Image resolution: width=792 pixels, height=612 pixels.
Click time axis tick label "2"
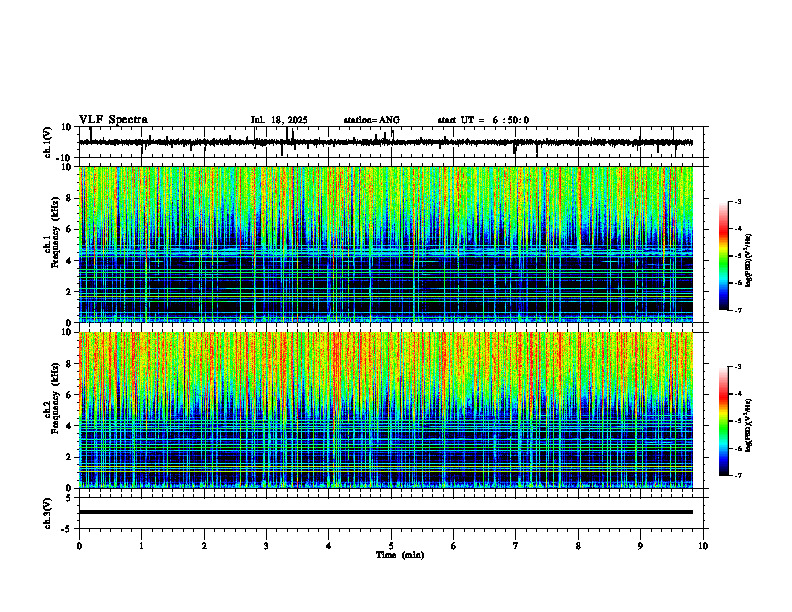pos(204,546)
